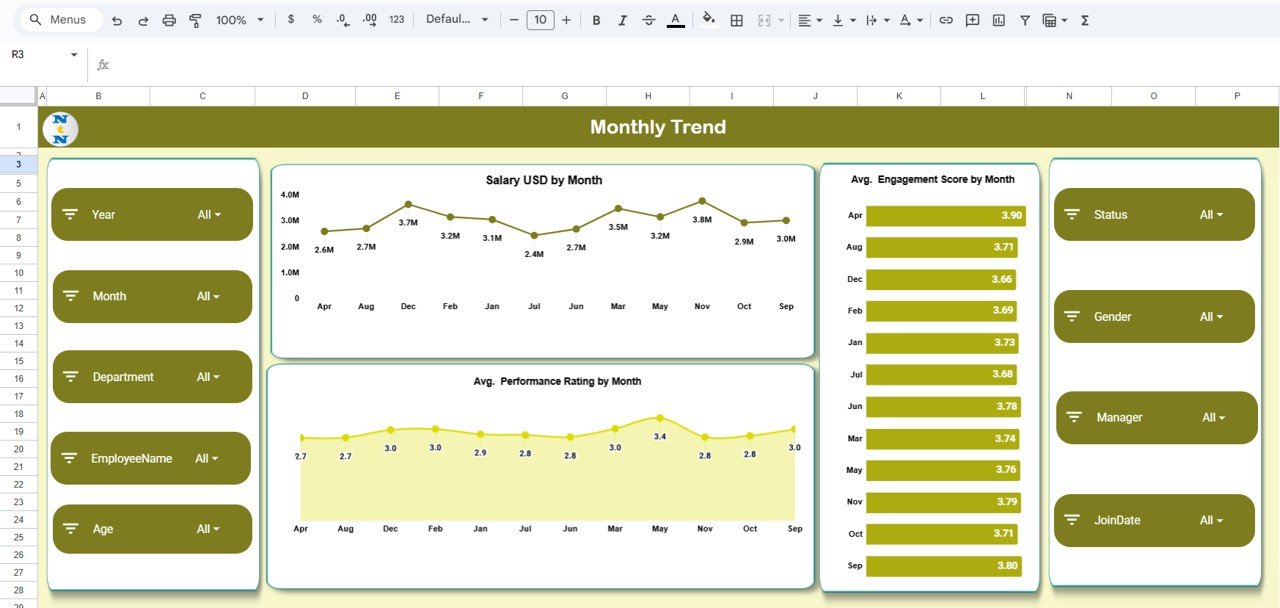Click the undo button
The height and width of the screenshot is (608, 1280).
point(116,19)
